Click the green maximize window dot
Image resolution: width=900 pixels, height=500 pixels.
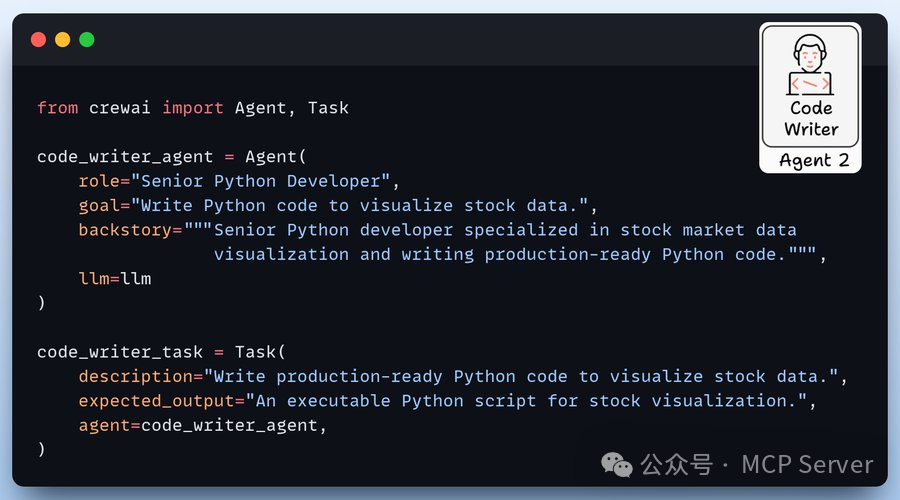(x=87, y=40)
